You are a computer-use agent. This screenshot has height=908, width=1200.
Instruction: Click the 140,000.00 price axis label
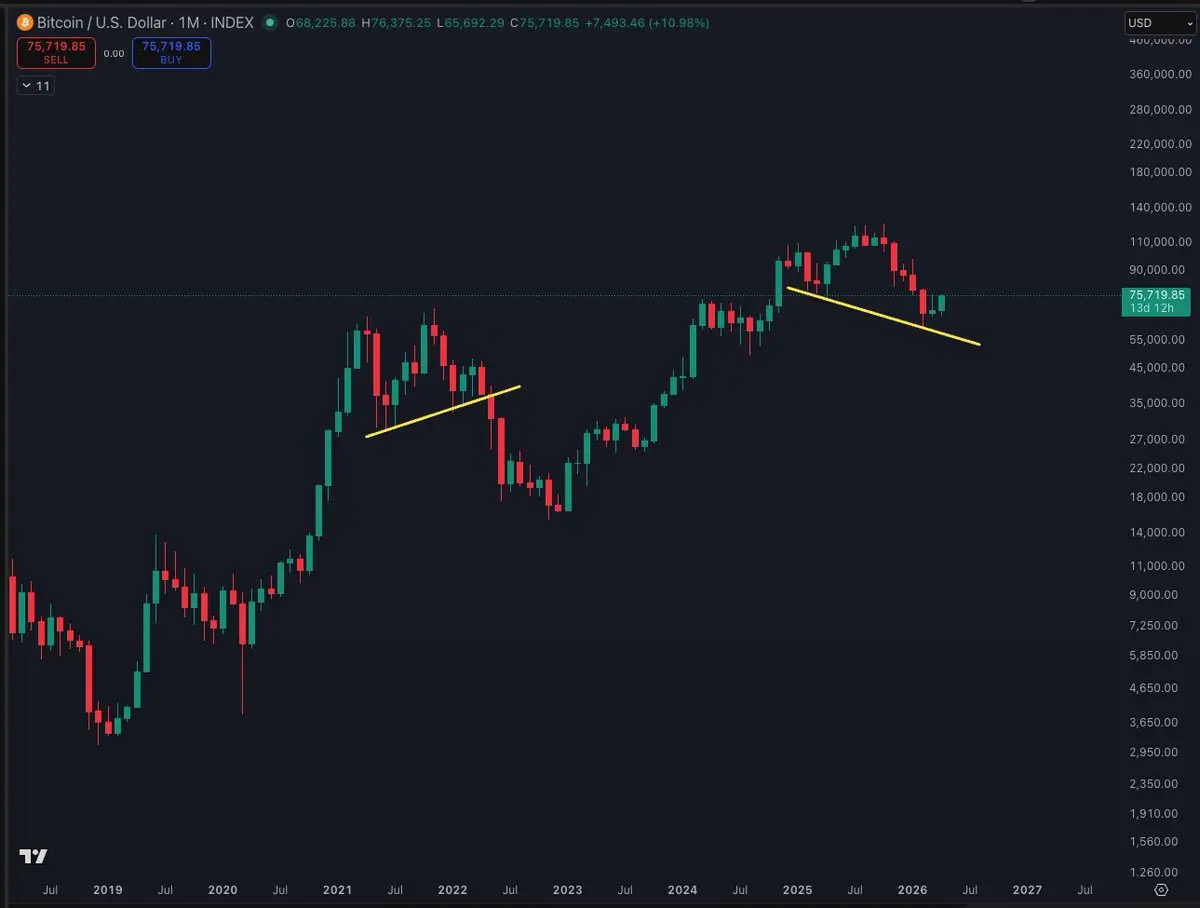1159,207
